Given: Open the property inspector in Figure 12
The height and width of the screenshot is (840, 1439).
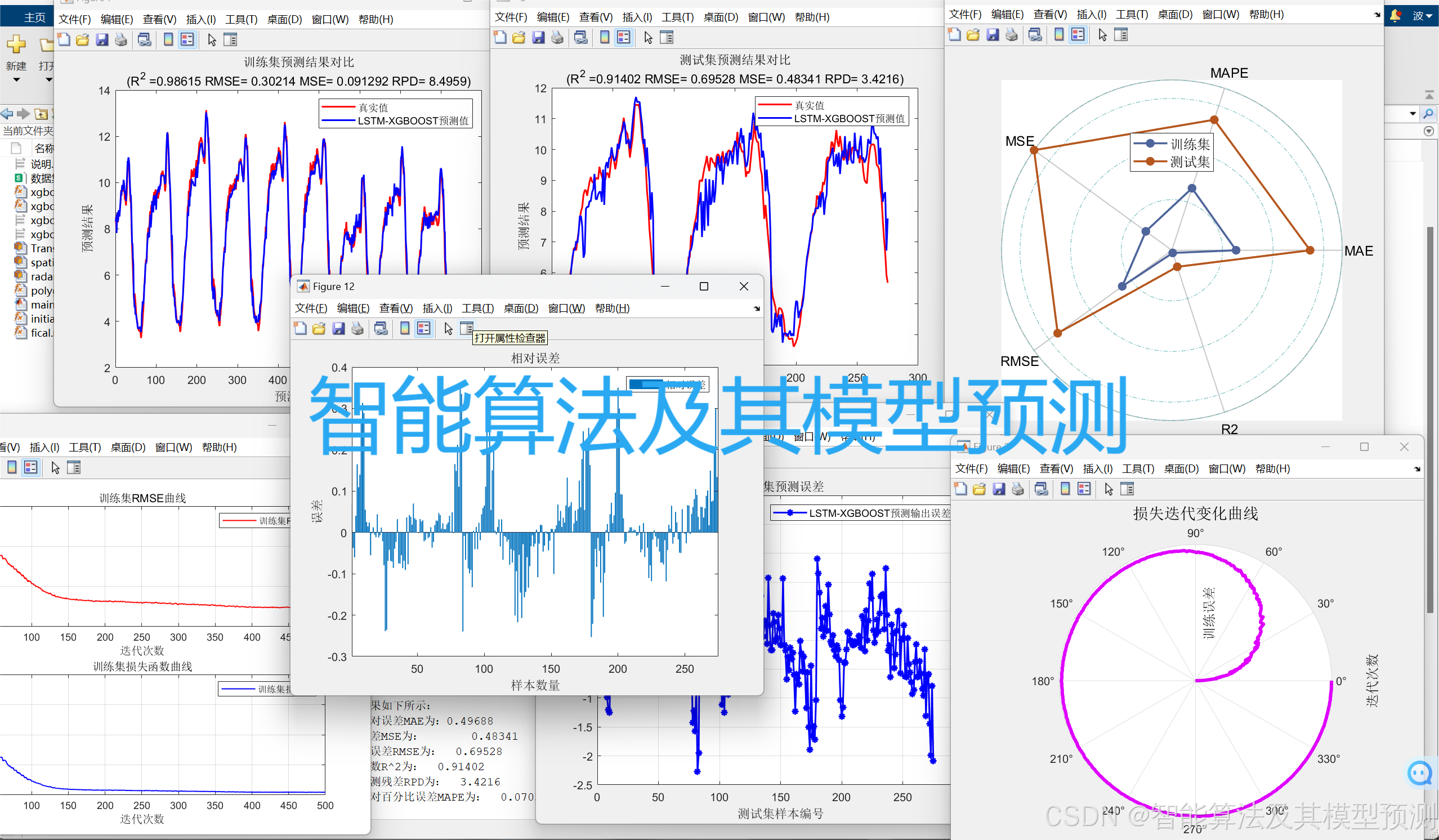Looking at the screenshot, I should click(467, 328).
